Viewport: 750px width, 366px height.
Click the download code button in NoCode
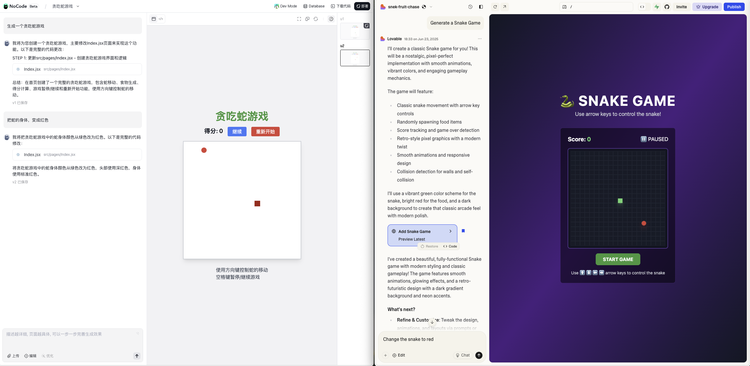coord(341,6)
